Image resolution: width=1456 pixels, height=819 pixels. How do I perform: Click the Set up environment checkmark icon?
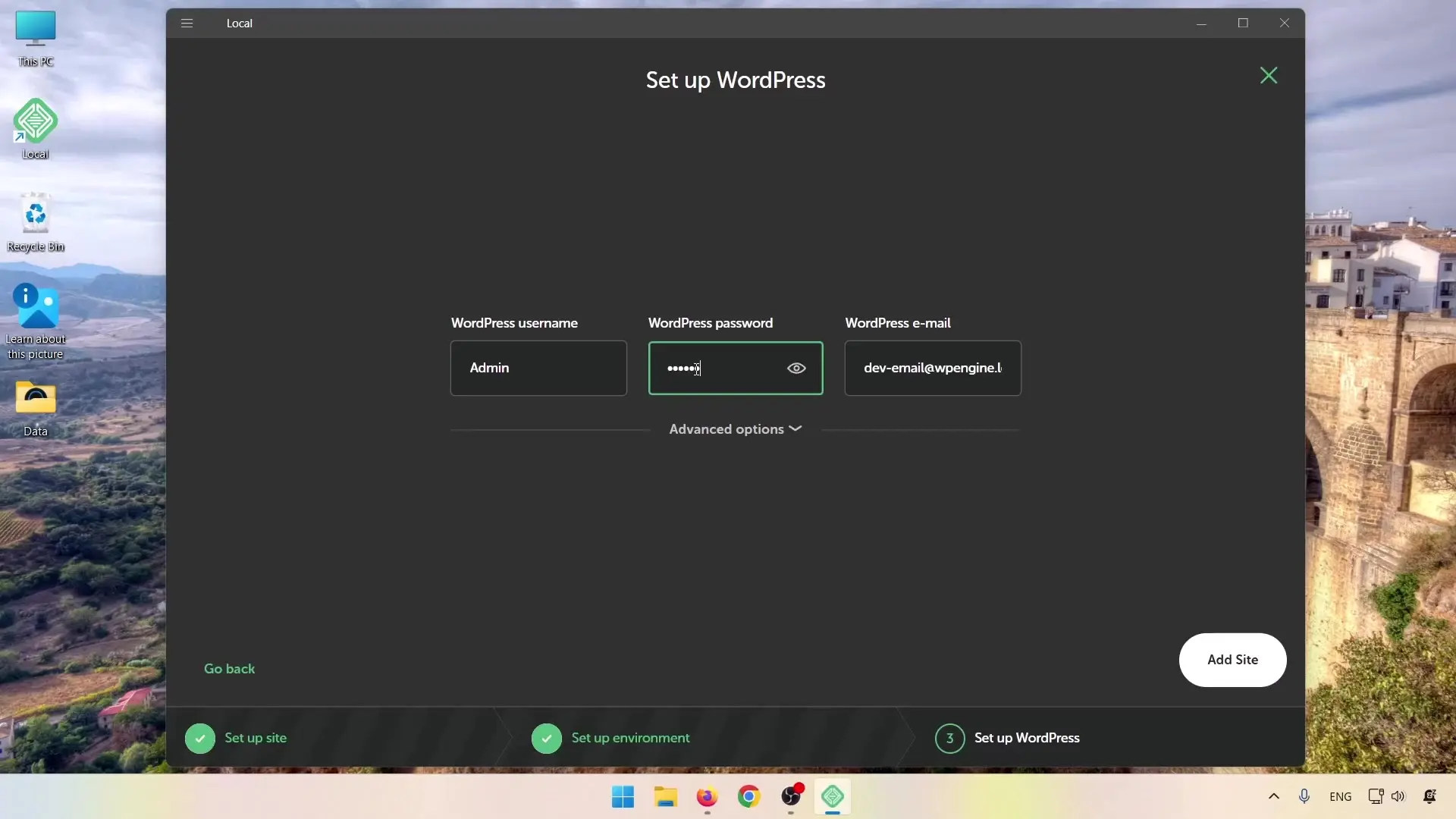547,739
